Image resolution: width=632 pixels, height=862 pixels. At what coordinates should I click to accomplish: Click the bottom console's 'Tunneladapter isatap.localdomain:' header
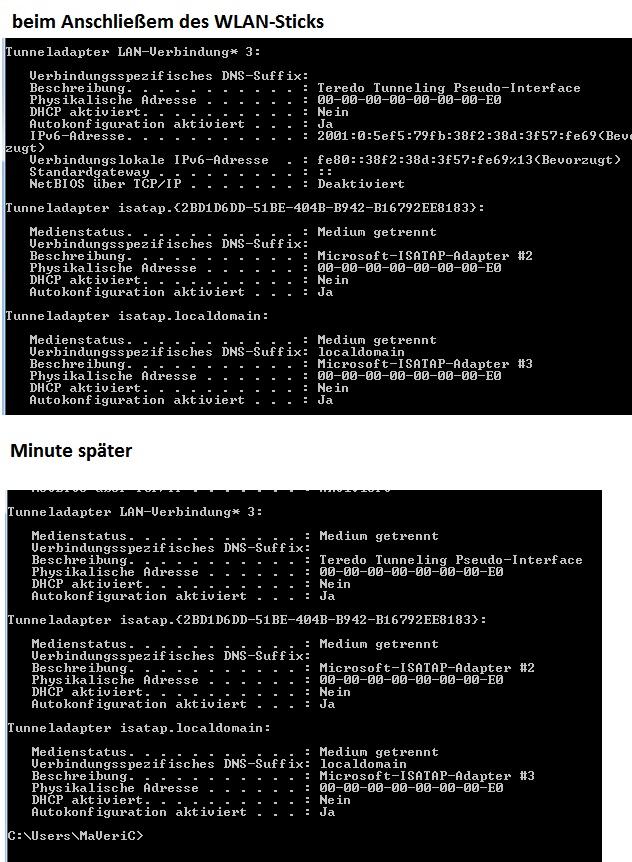[x=139, y=728]
